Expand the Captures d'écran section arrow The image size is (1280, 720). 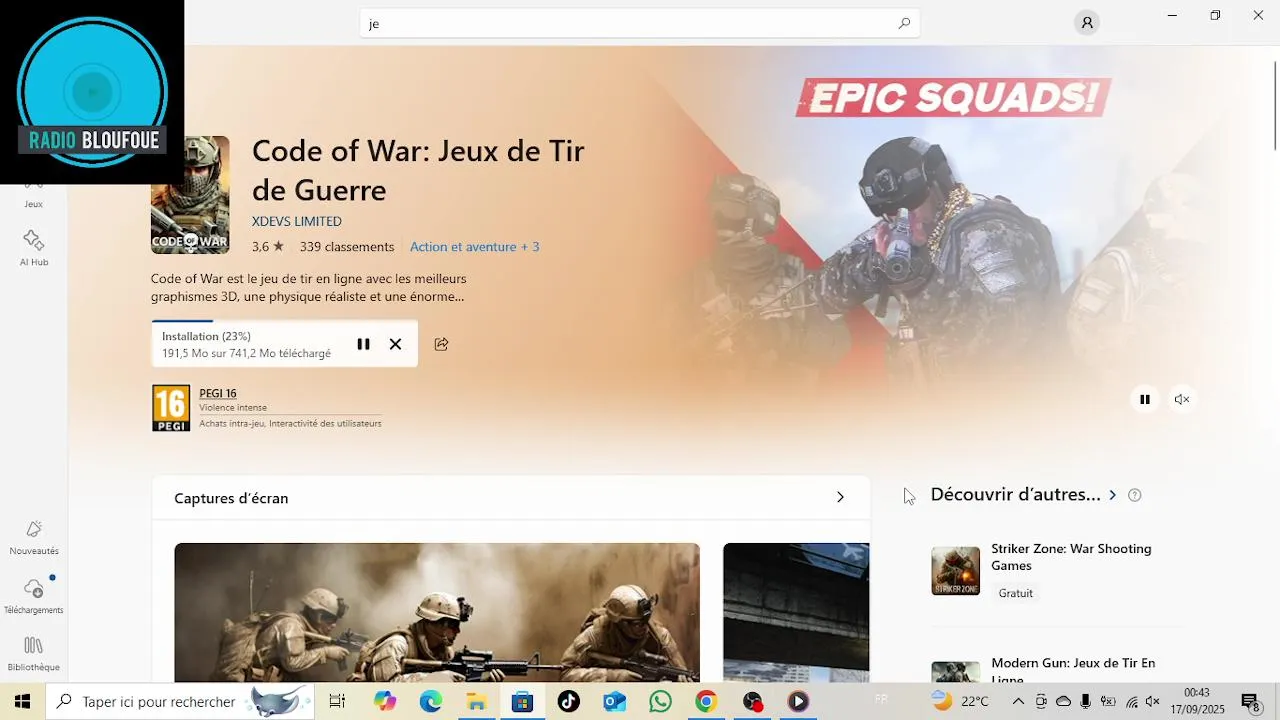(x=840, y=497)
